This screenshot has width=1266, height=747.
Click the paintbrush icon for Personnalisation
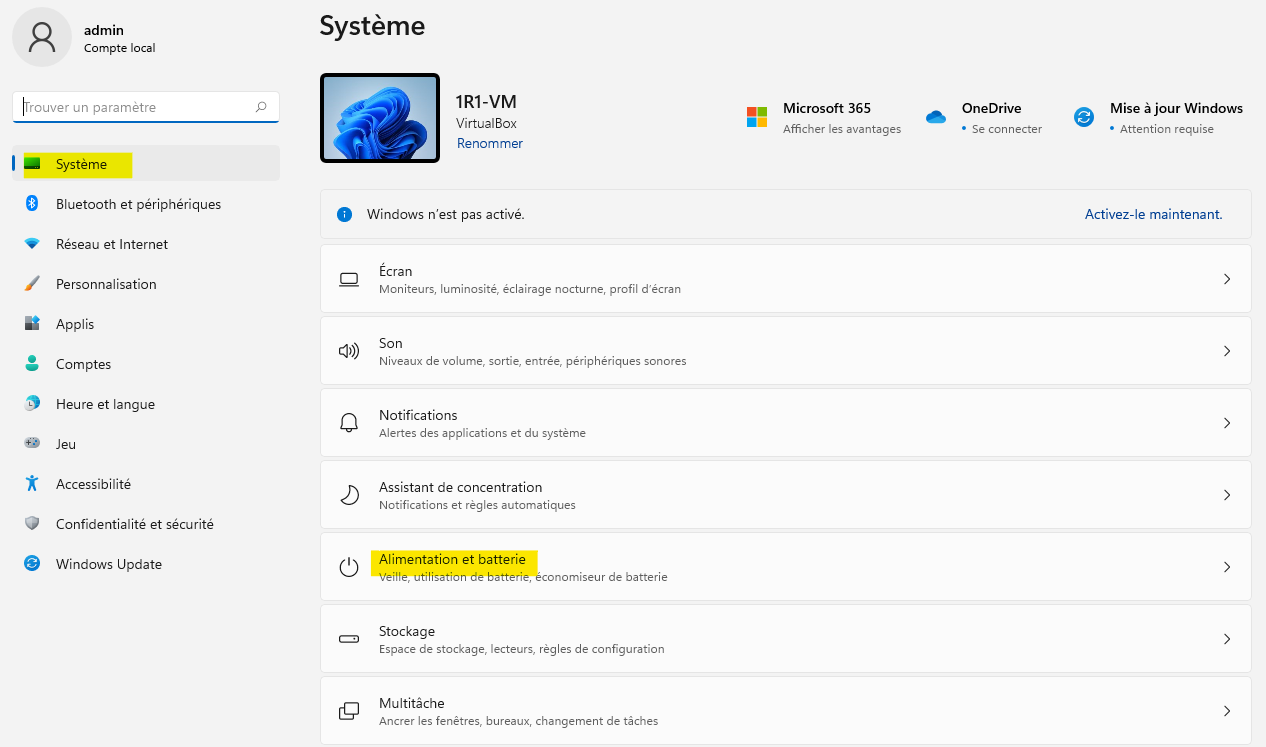32,284
